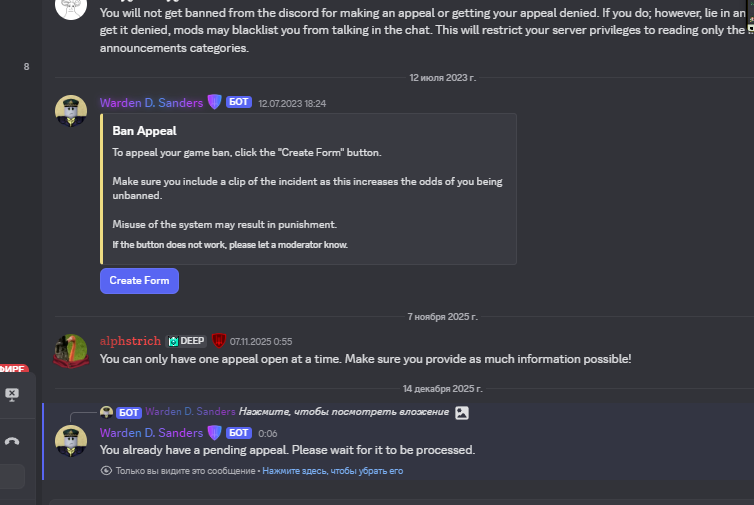Click the Ban Appeal embed title

[144, 131]
